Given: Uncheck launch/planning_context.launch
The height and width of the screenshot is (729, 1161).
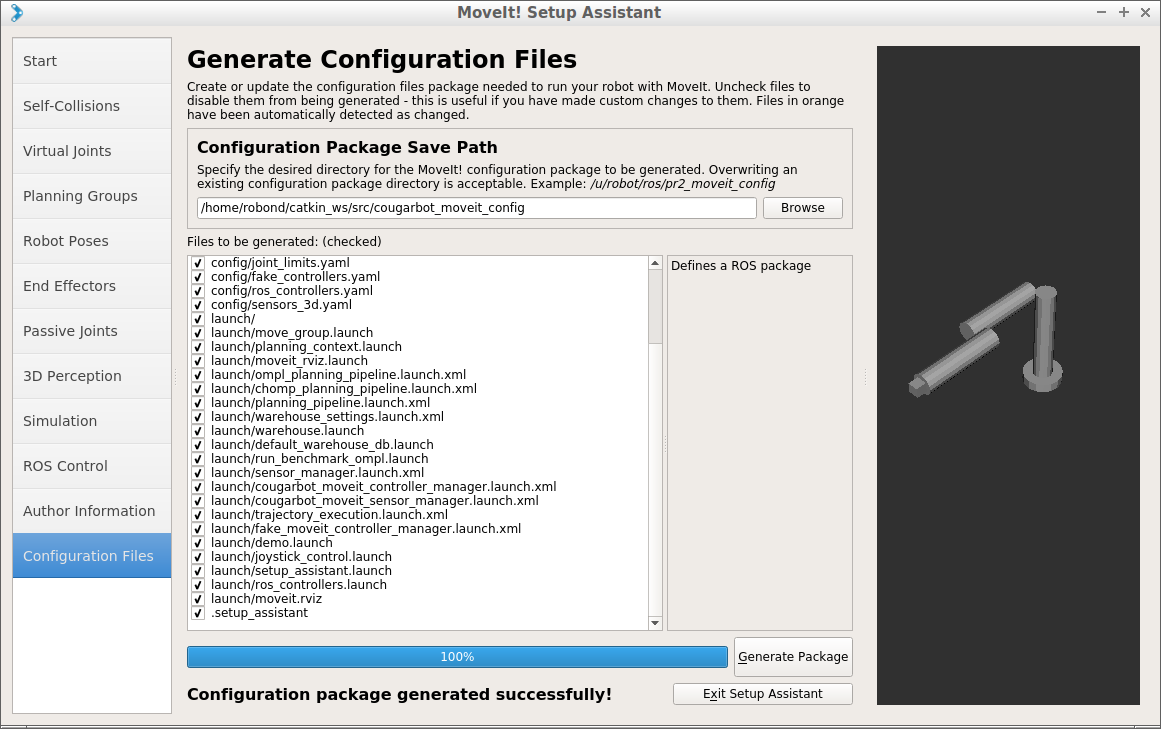Looking at the screenshot, I should coord(198,347).
